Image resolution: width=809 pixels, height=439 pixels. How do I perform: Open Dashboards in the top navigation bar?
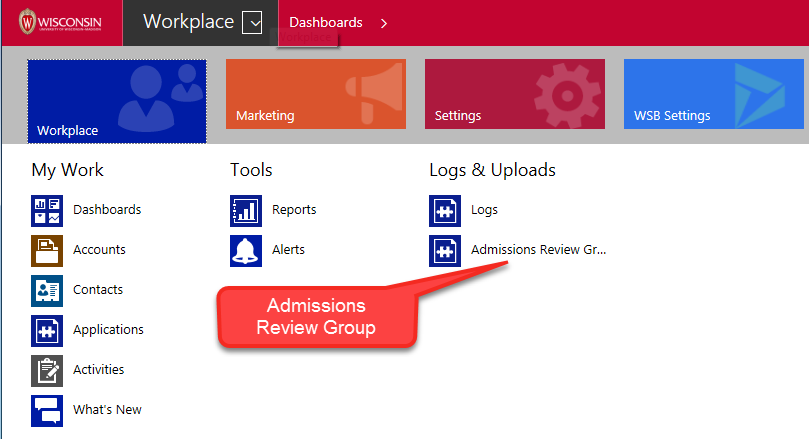[x=325, y=23]
